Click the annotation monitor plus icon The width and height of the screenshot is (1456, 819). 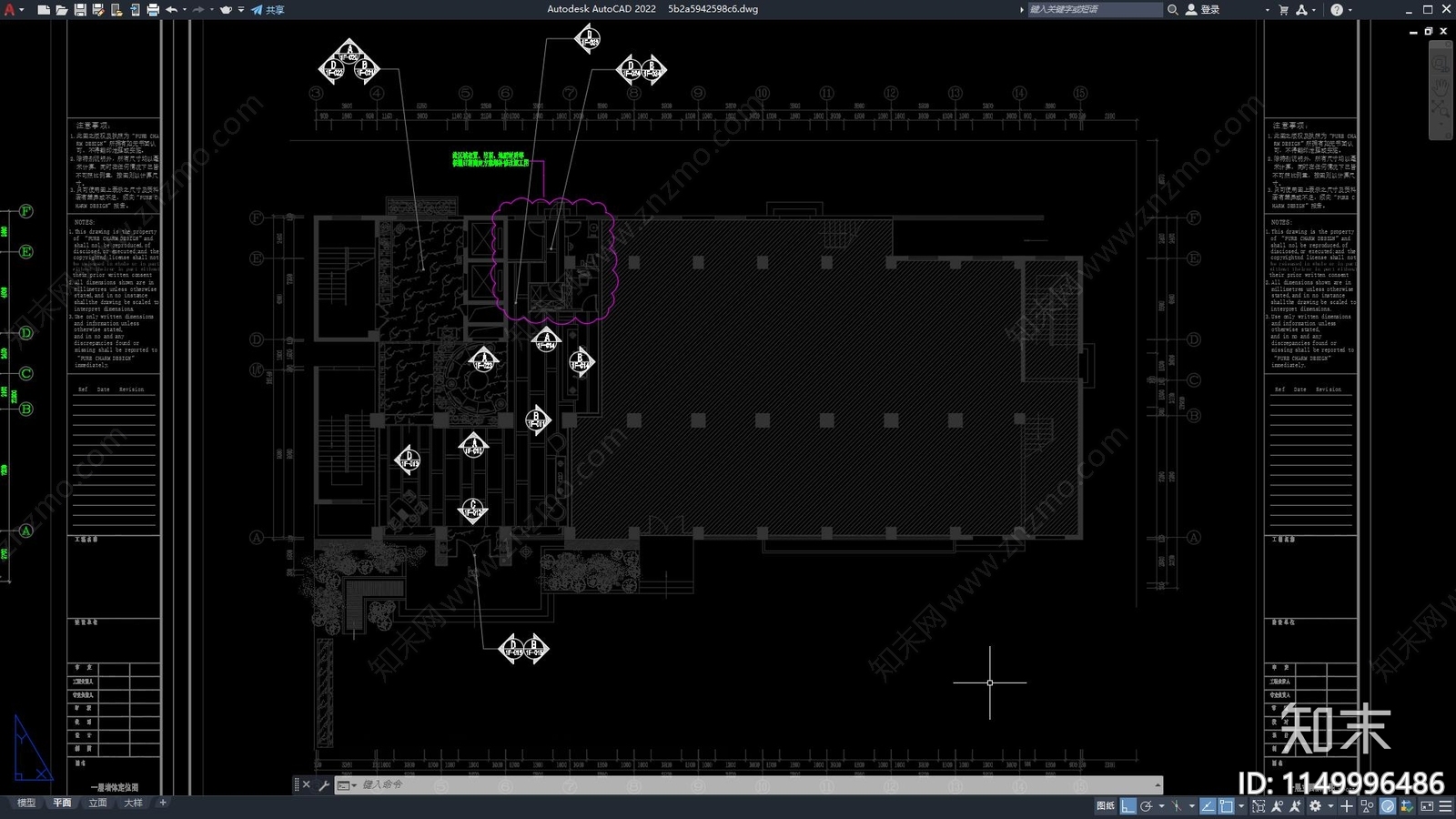[1347, 806]
